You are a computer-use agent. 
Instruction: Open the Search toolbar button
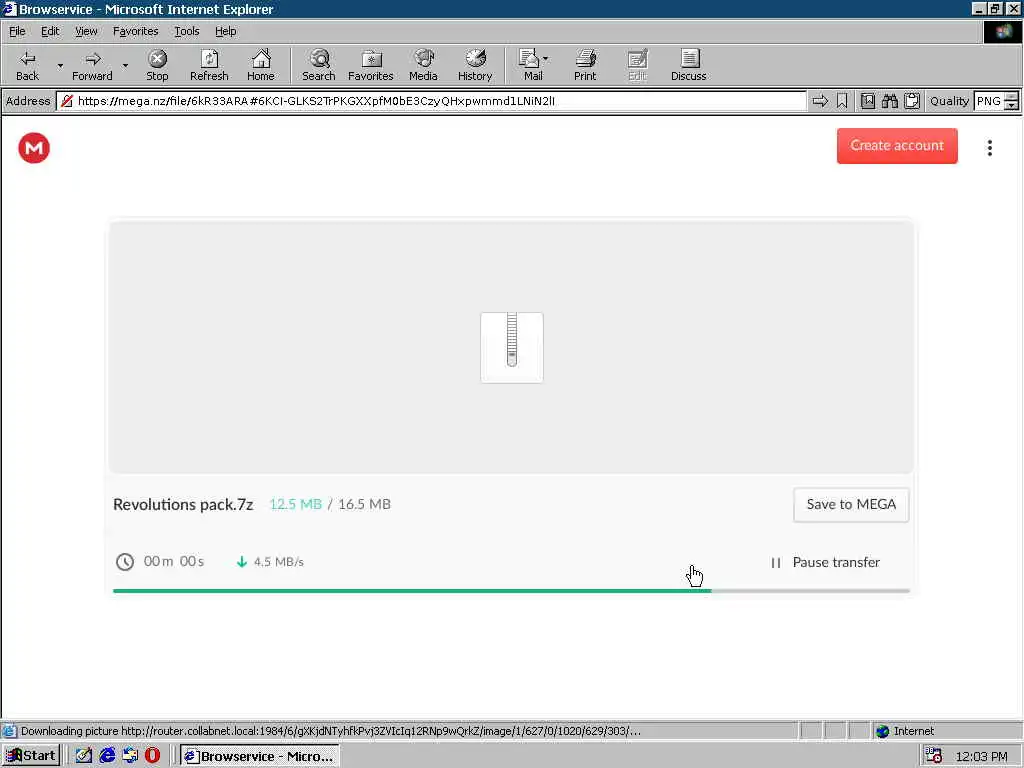point(319,65)
